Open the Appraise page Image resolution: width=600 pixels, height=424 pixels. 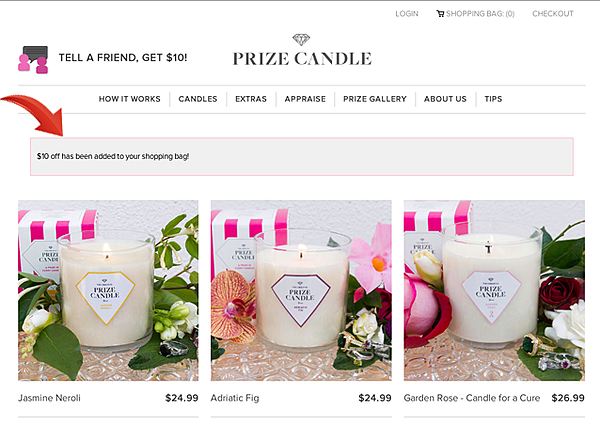pos(305,99)
